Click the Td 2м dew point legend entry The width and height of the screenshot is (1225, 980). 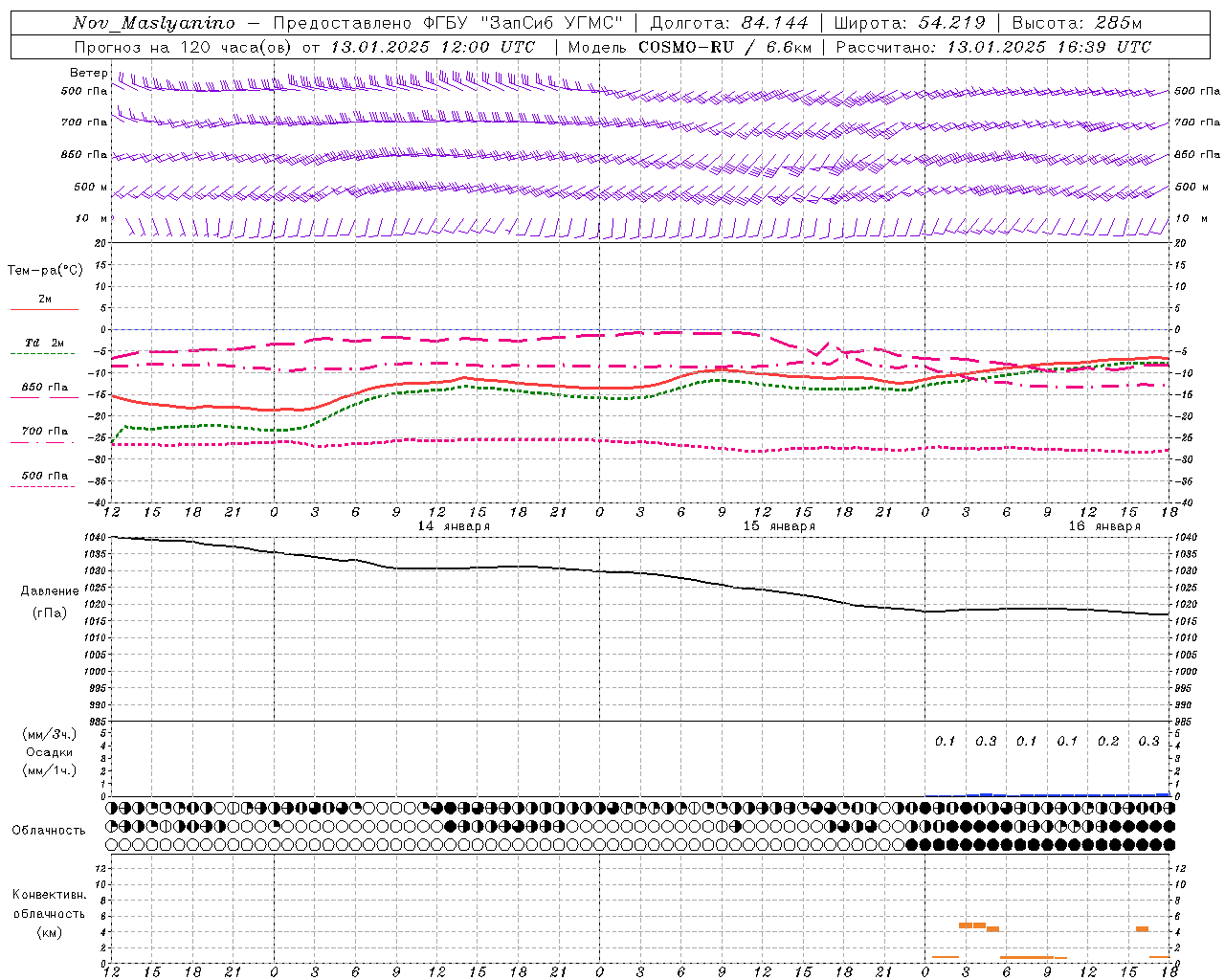click(44, 343)
